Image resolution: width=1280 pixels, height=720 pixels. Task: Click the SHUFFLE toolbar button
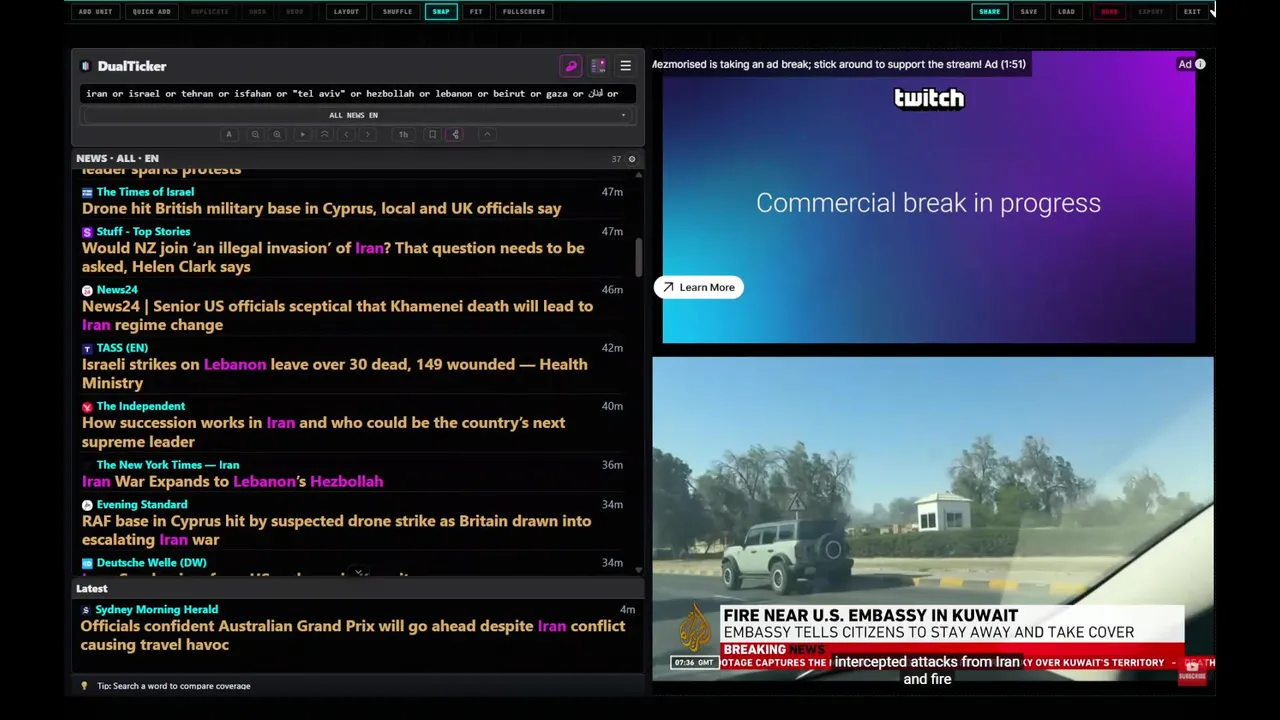point(397,12)
